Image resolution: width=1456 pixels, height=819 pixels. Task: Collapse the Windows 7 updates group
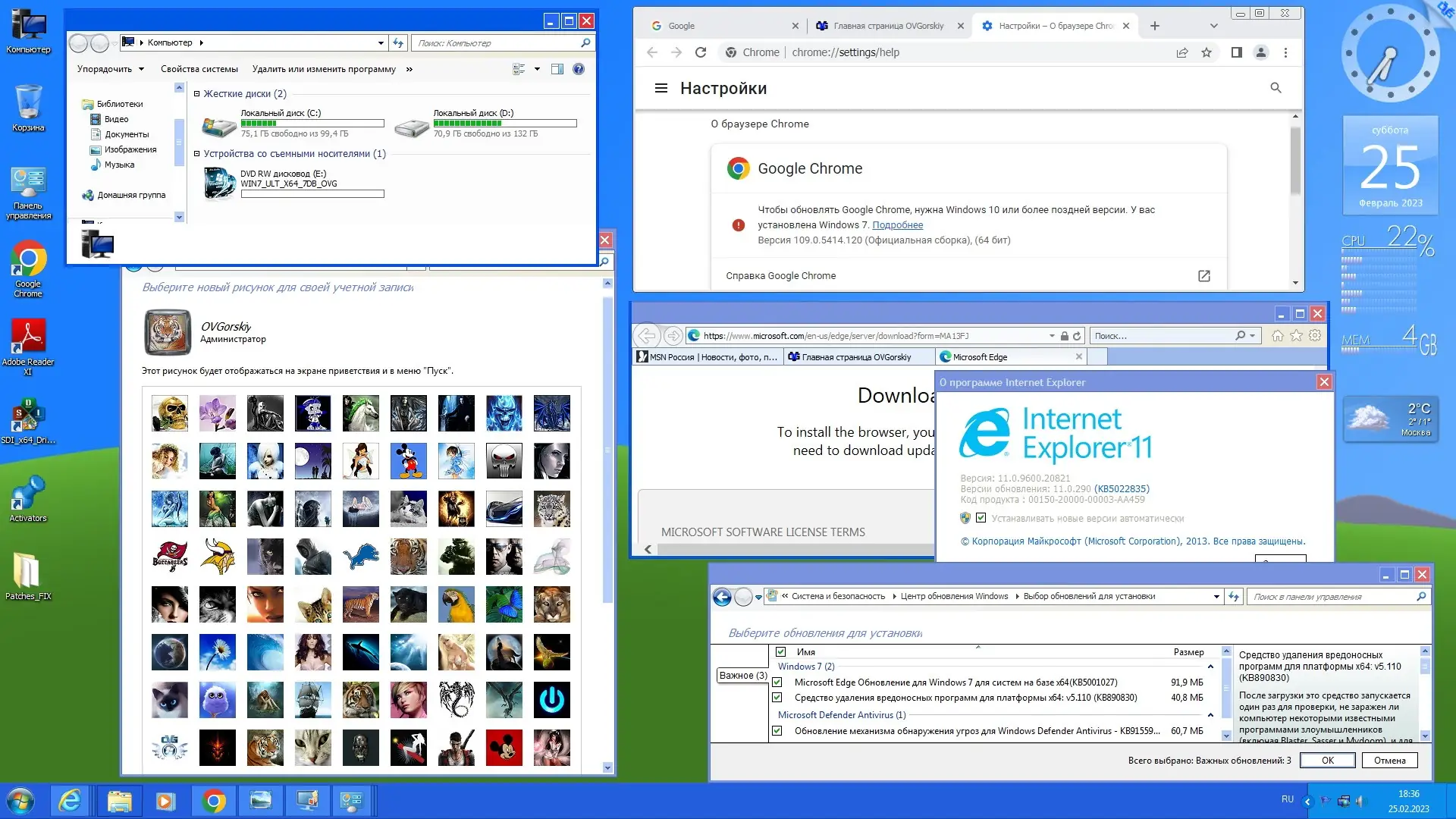pyautogui.click(x=1210, y=667)
